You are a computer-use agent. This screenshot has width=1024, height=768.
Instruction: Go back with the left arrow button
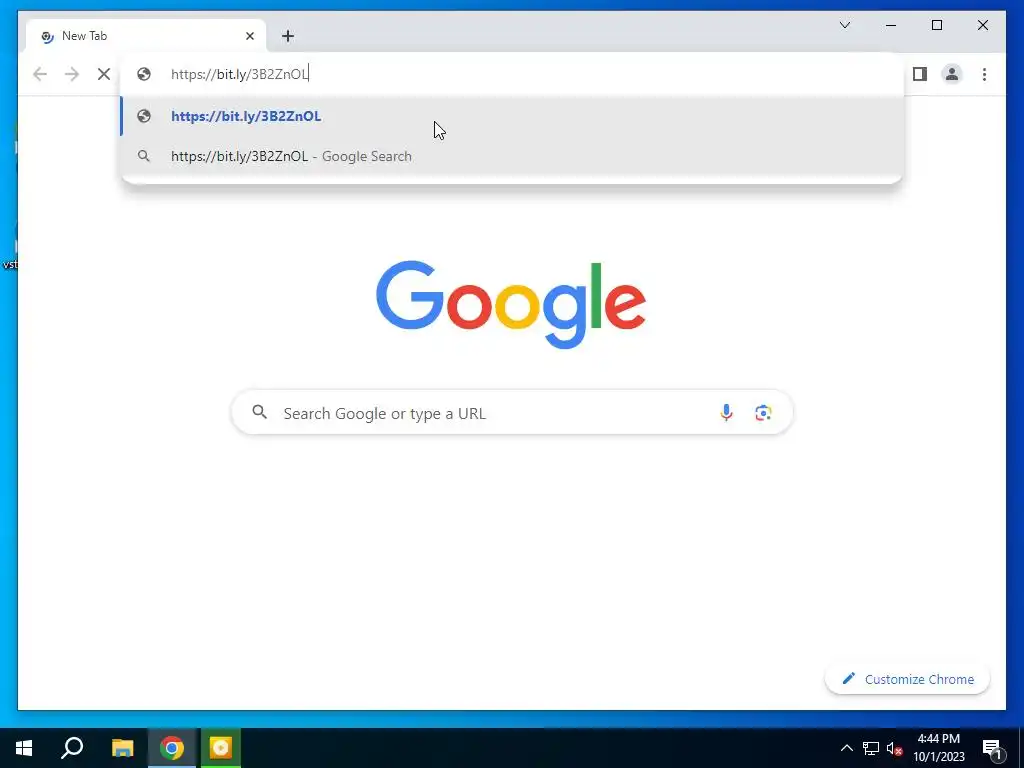(x=40, y=74)
